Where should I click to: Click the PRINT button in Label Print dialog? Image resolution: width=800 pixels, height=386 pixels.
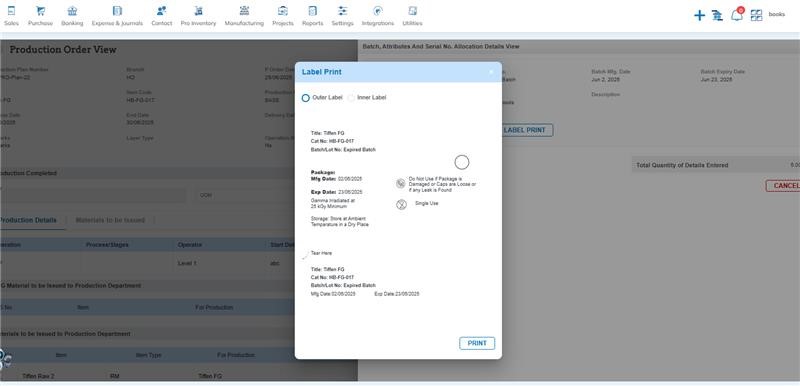pyautogui.click(x=477, y=343)
